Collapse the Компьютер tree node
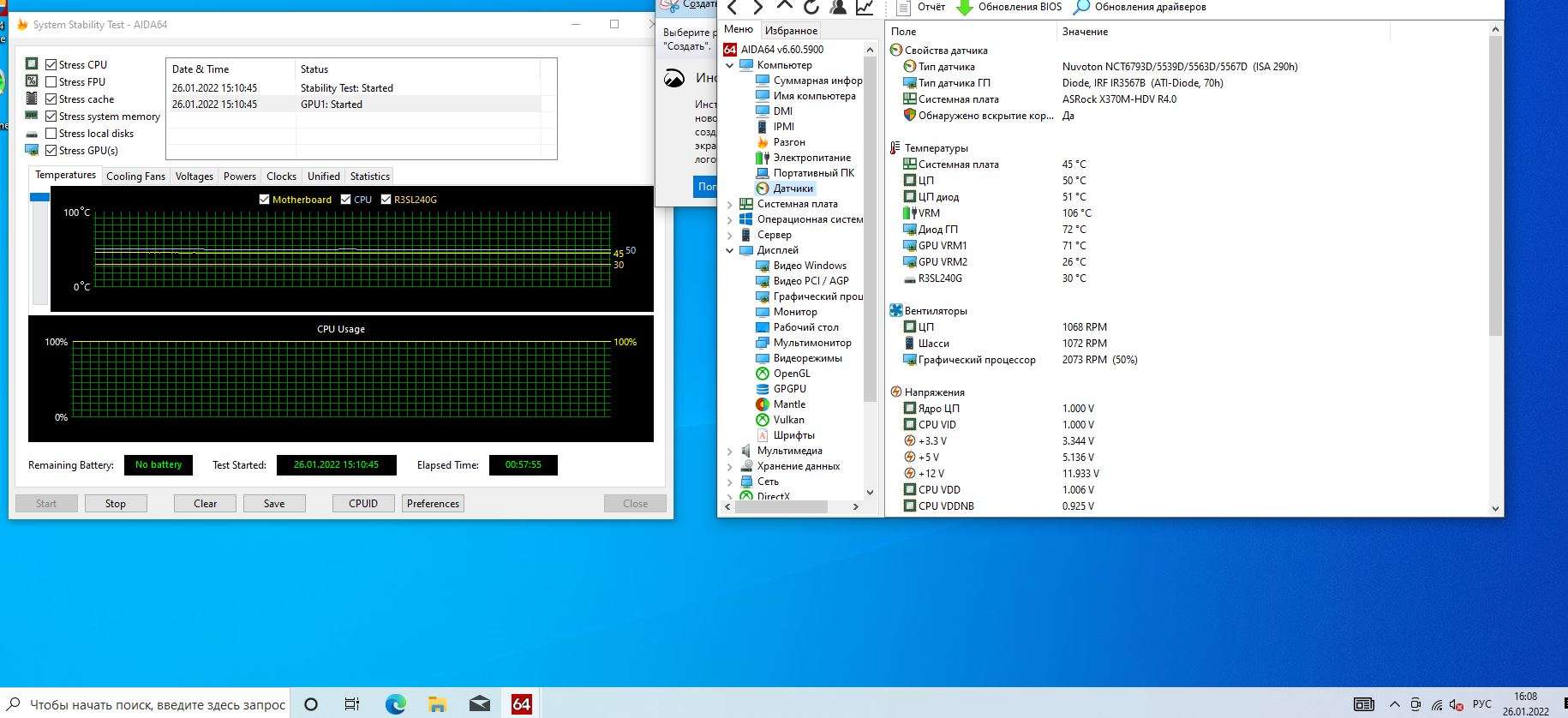This screenshot has width=1568, height=718. pyautogui.click(x=730, y=65)
